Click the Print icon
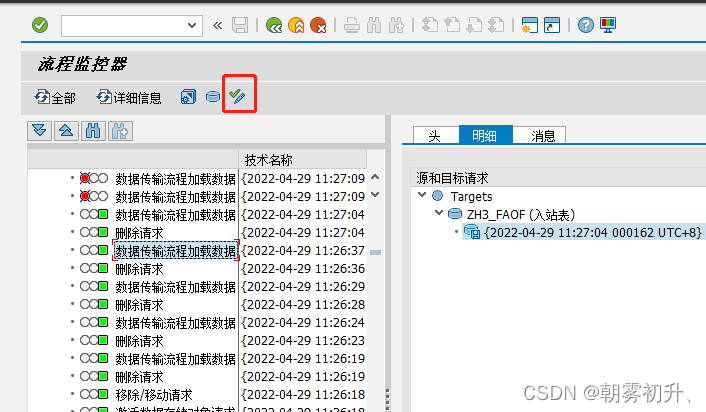Image resolution: width=706 pixels, height=412 pixels. click(352, 25)
